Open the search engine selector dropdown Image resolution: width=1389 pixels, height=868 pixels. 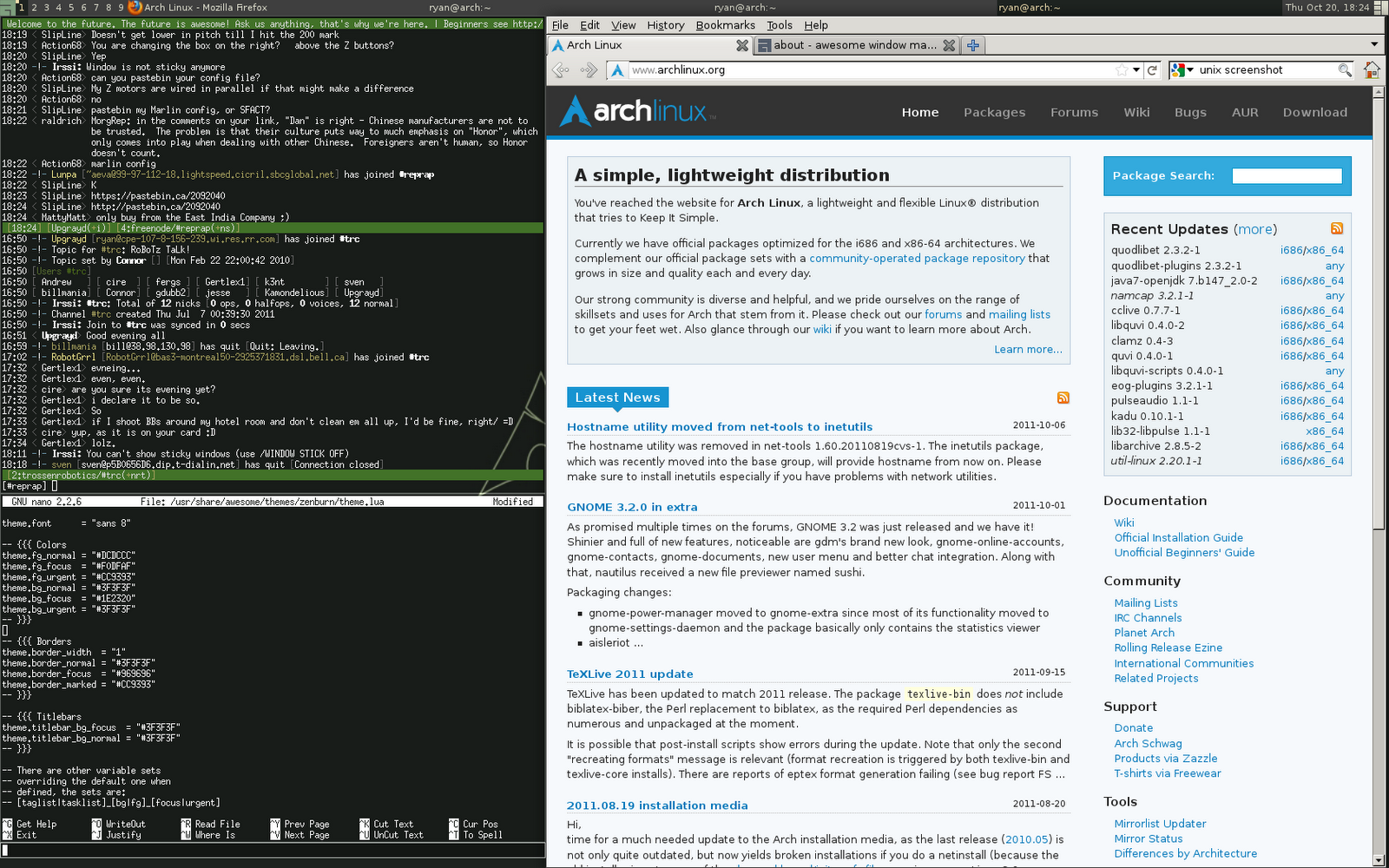1182,70
